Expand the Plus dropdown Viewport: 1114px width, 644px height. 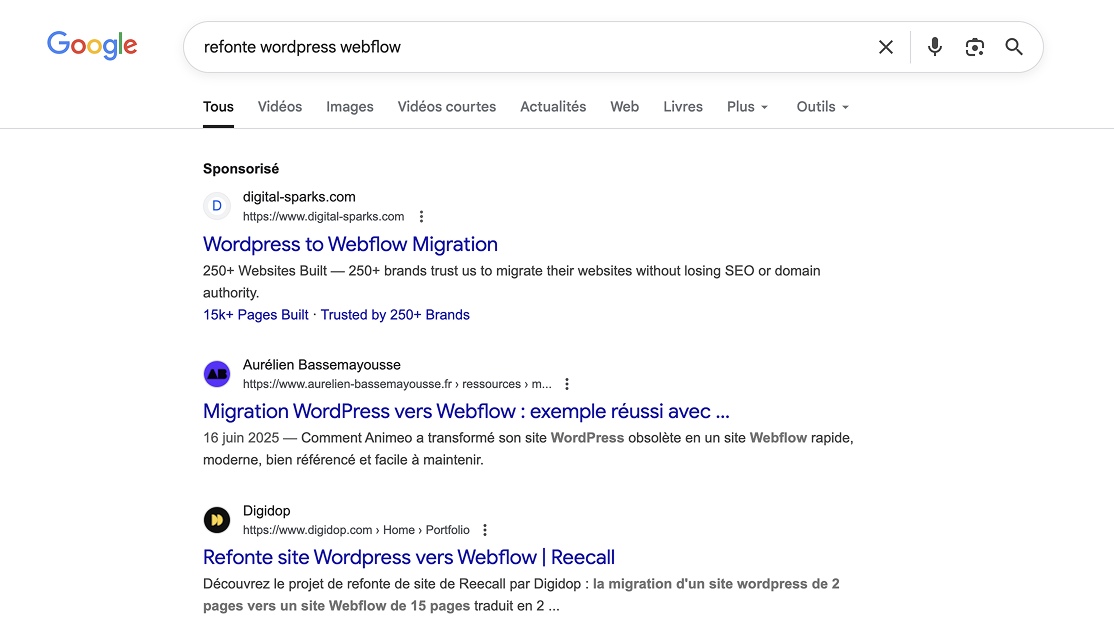tap(747, 106)
